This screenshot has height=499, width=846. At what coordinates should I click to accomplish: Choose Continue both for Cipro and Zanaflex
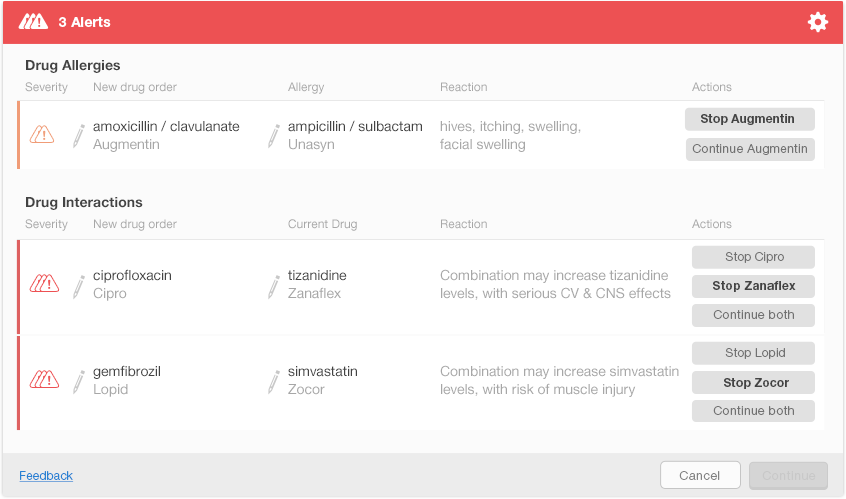(x=753, y=315)
